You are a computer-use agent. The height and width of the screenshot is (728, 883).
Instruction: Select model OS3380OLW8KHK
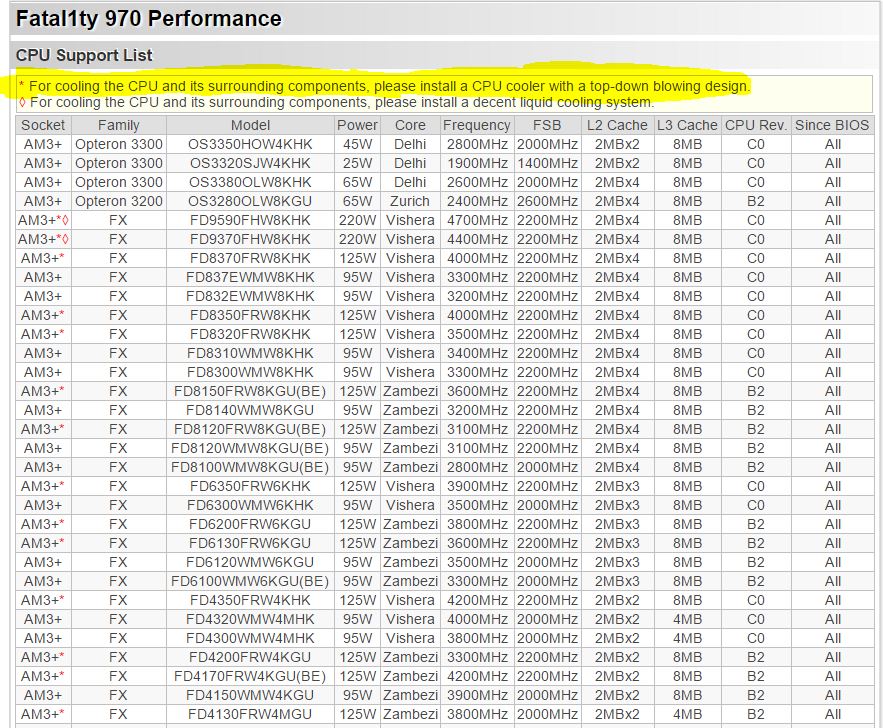click(x=250, y=182)
